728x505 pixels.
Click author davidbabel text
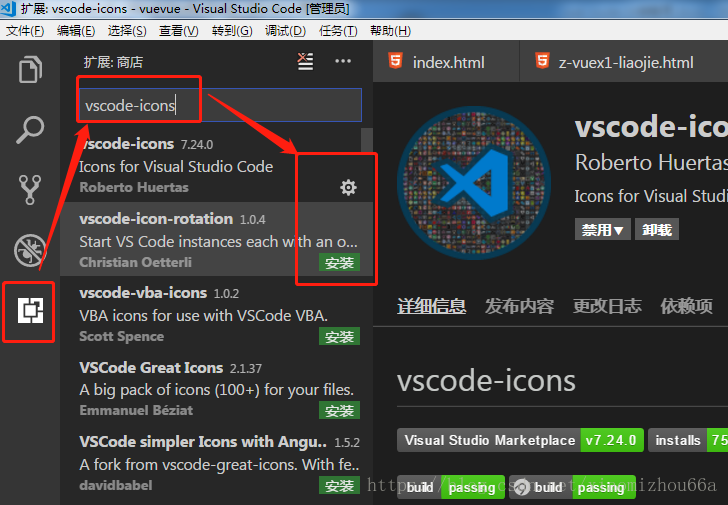(116, 485)
